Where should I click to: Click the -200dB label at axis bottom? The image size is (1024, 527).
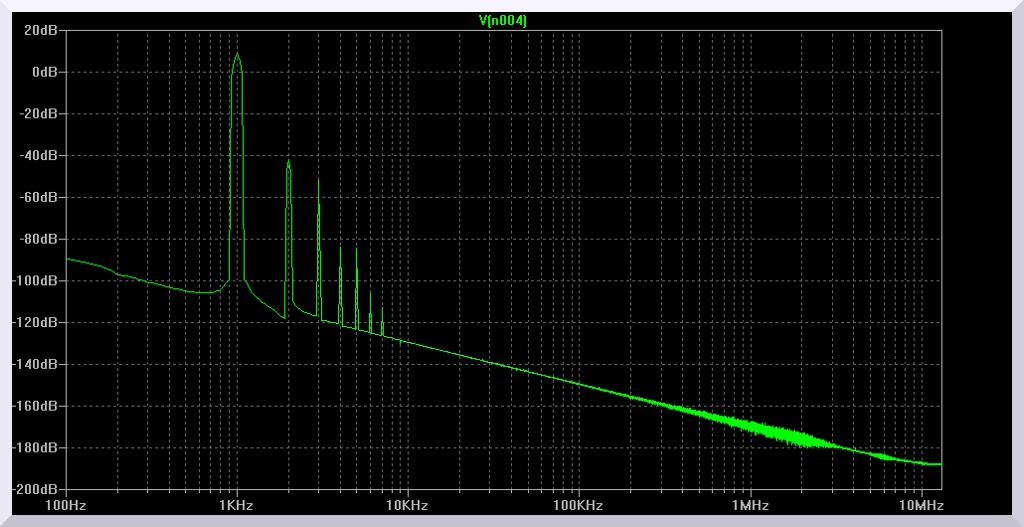click(37, 490)
